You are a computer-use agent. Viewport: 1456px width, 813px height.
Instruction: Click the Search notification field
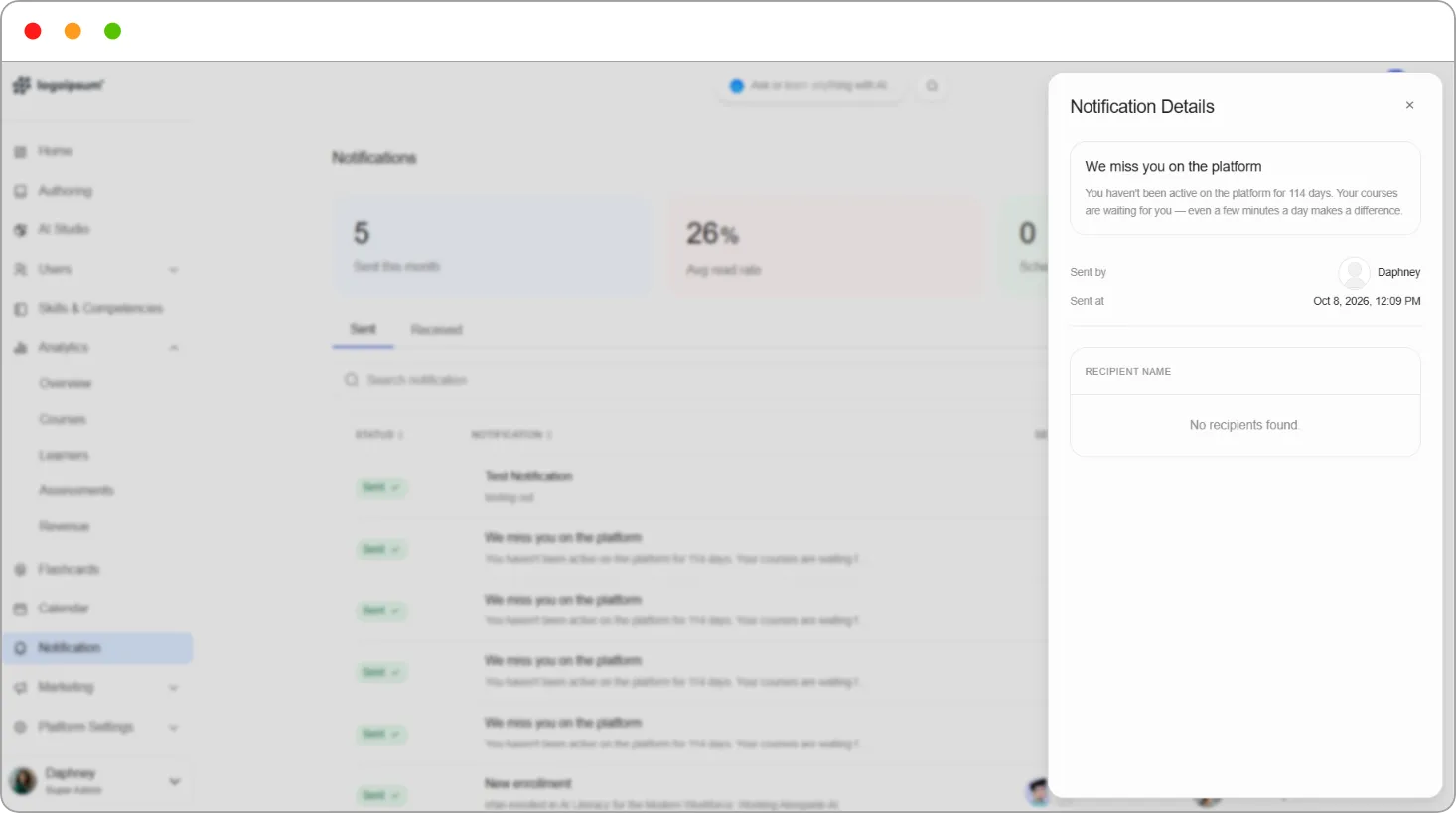(x=685, y=380)
